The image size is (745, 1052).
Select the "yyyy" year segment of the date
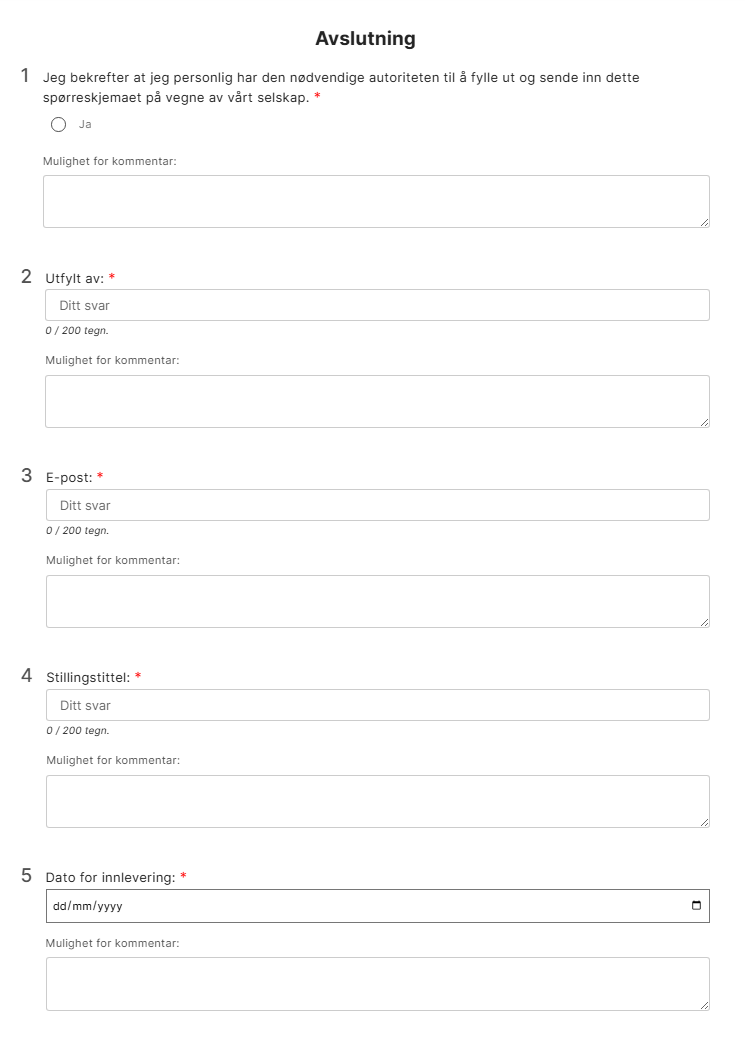107,906
